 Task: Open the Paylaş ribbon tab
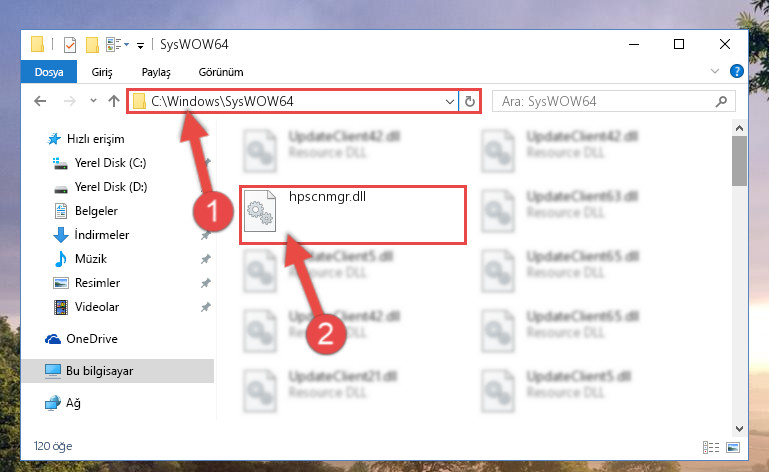[156, 72]
